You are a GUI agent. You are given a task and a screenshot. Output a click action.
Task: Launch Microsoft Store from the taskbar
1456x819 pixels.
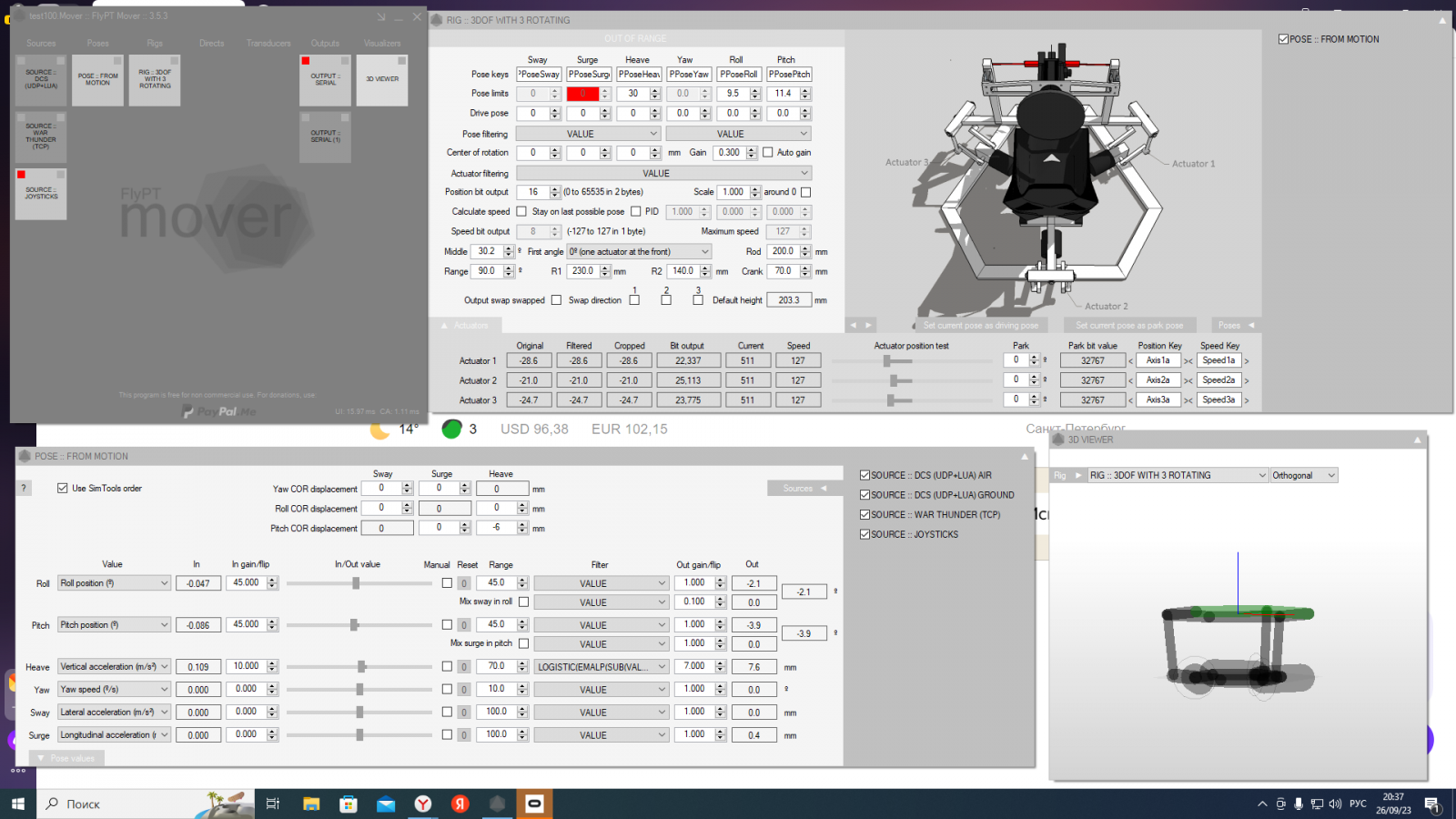coord(349,804)
